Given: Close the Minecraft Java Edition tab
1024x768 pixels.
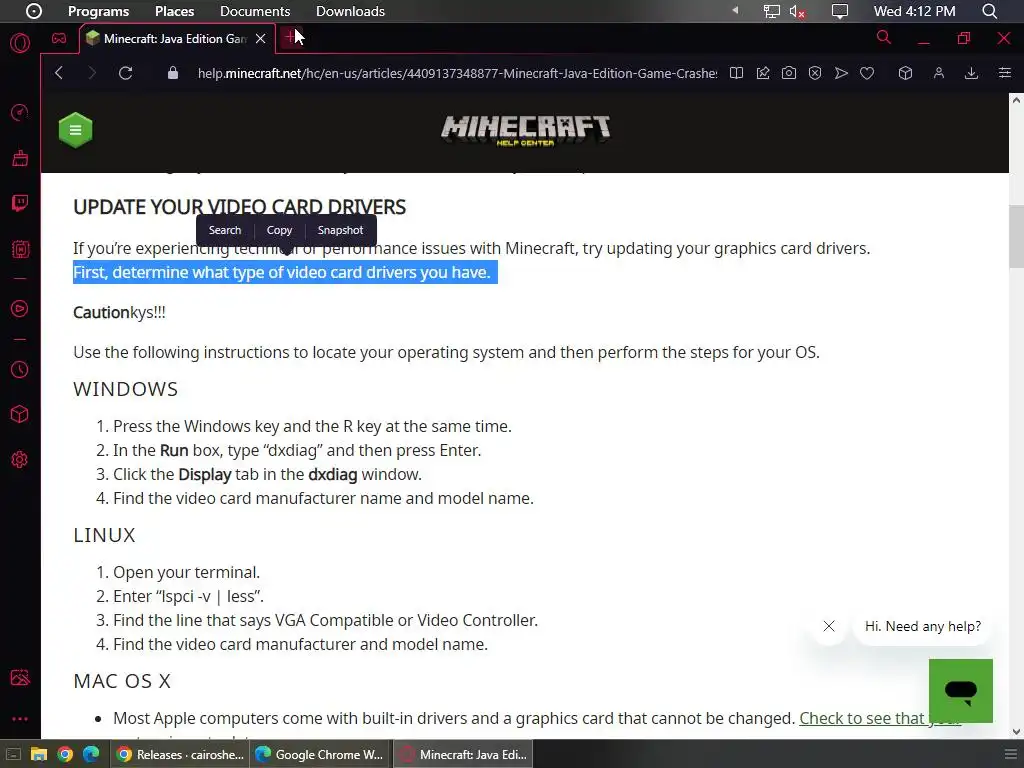Looking at the screenshot, I should point(261,39).
